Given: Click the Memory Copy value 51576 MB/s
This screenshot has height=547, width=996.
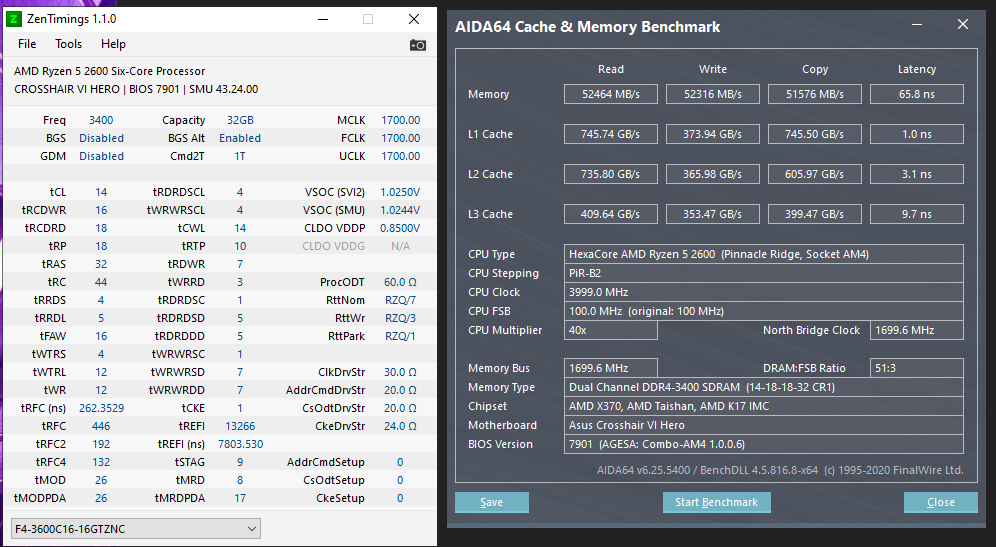Looking at the screenshot, I should point(815,94).
